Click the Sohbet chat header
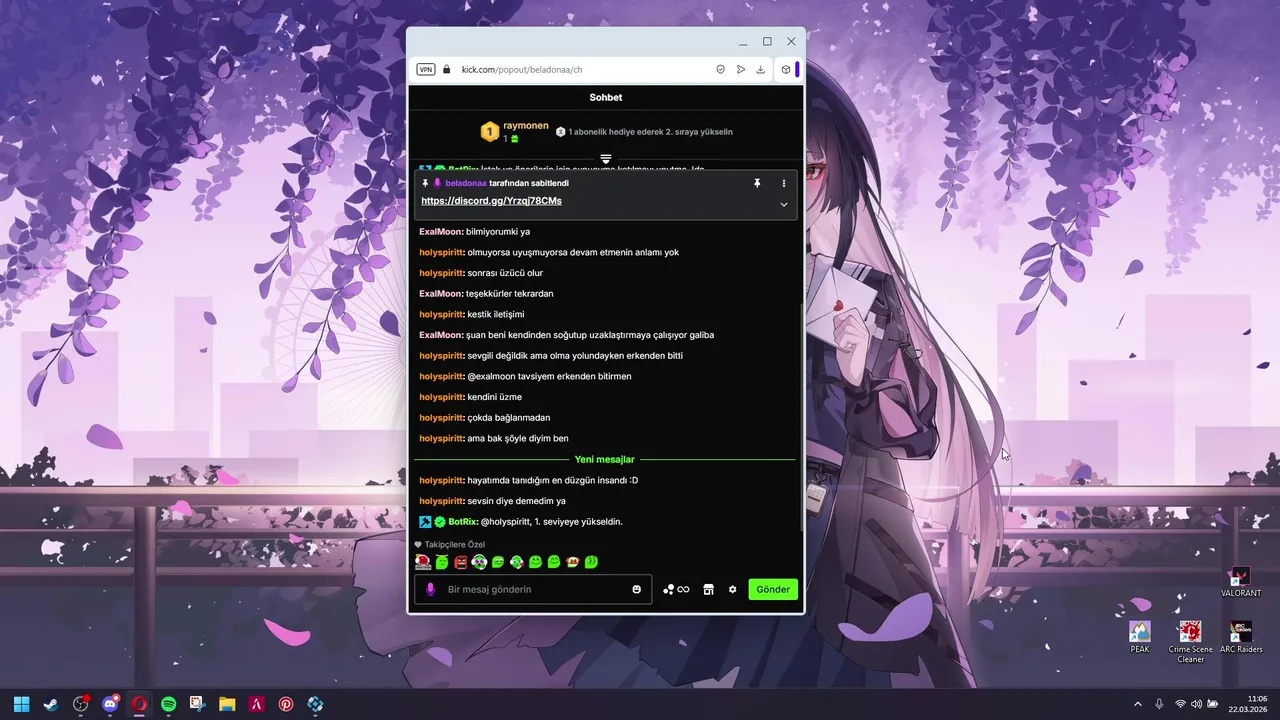Viewport: 1280px width, 720px height. click(x=605, y=97)
